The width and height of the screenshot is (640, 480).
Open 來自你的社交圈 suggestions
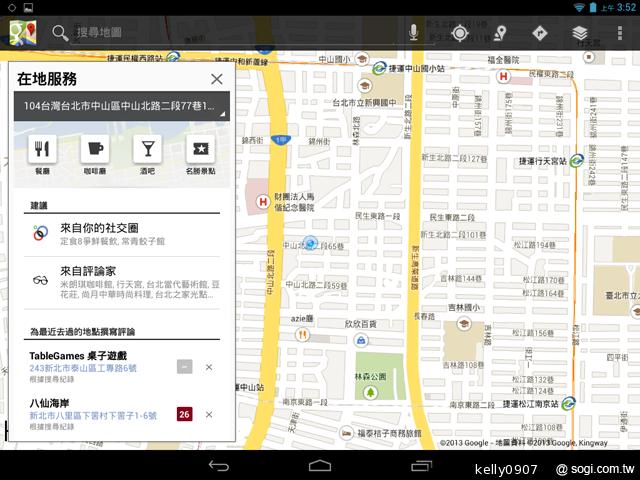click(122, 234)
